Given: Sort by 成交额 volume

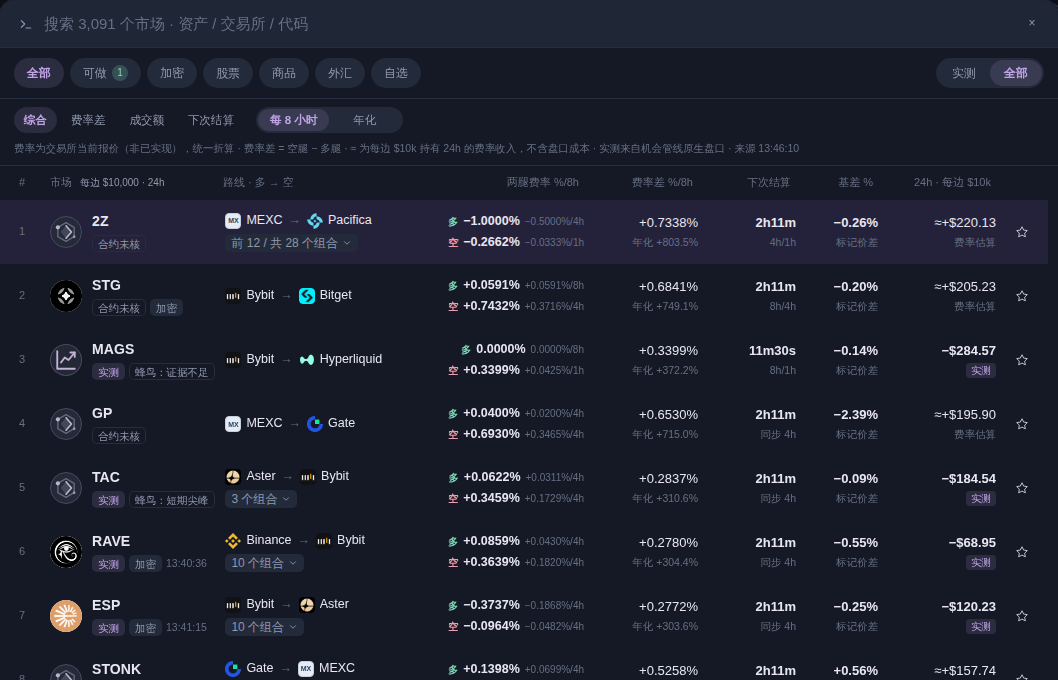Looking at the screenshot, I should point(146,120).
